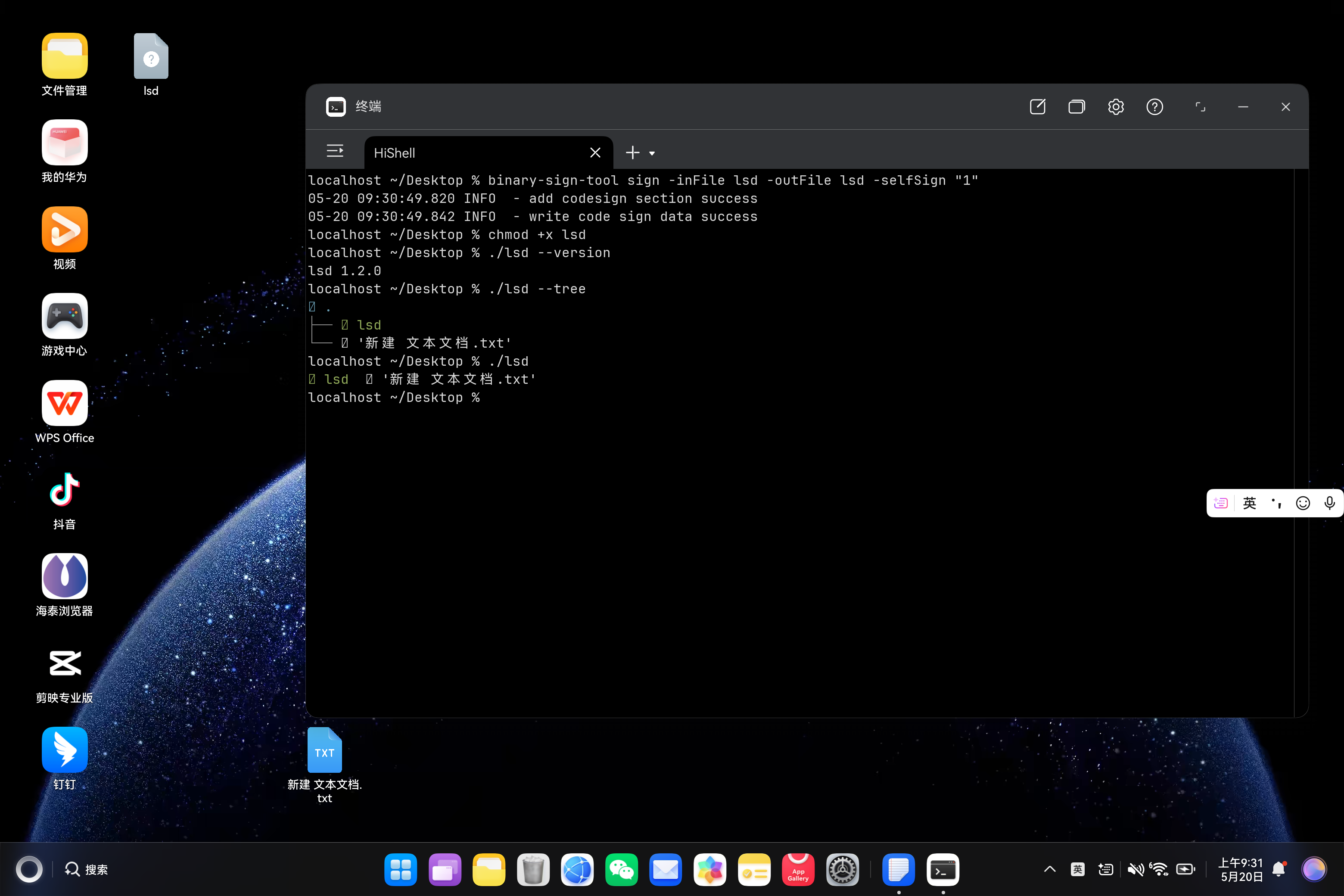
Task: Click the green lsd entry in the tree output
Action: click(x=369, y=325)
